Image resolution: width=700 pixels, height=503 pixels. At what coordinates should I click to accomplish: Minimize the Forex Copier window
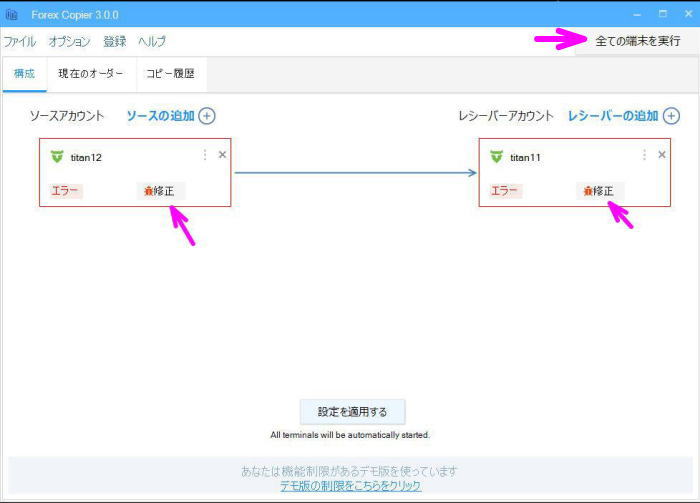637,15
